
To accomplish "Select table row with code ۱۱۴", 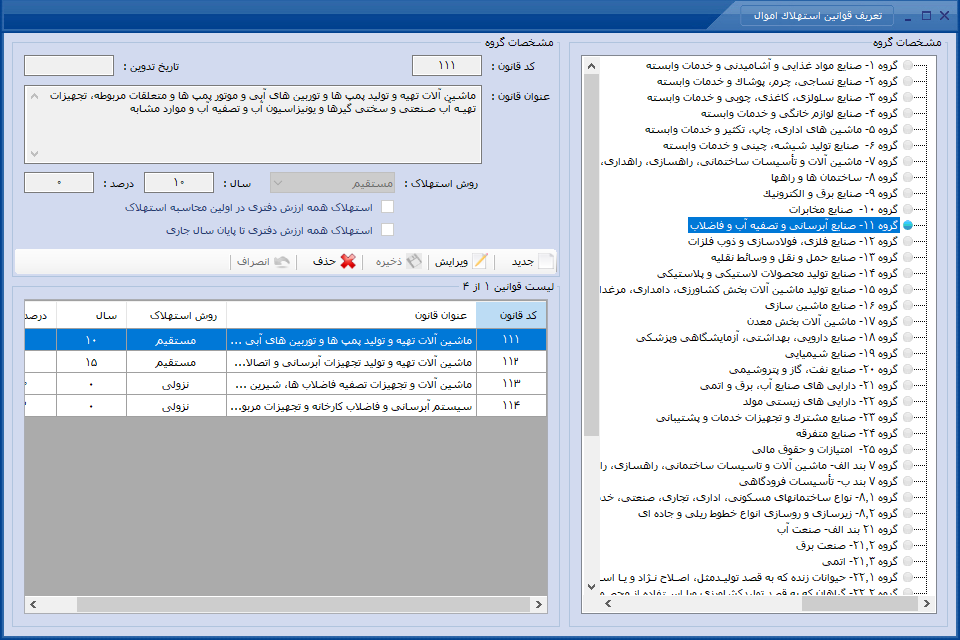I will 285,406.
